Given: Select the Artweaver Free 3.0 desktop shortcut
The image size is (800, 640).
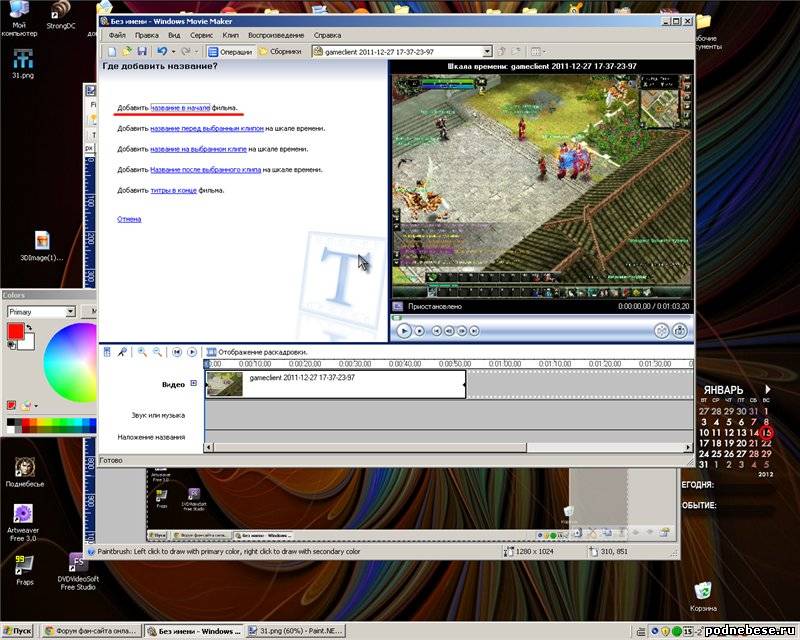Looking at the screenshot, I should [23, 523].
